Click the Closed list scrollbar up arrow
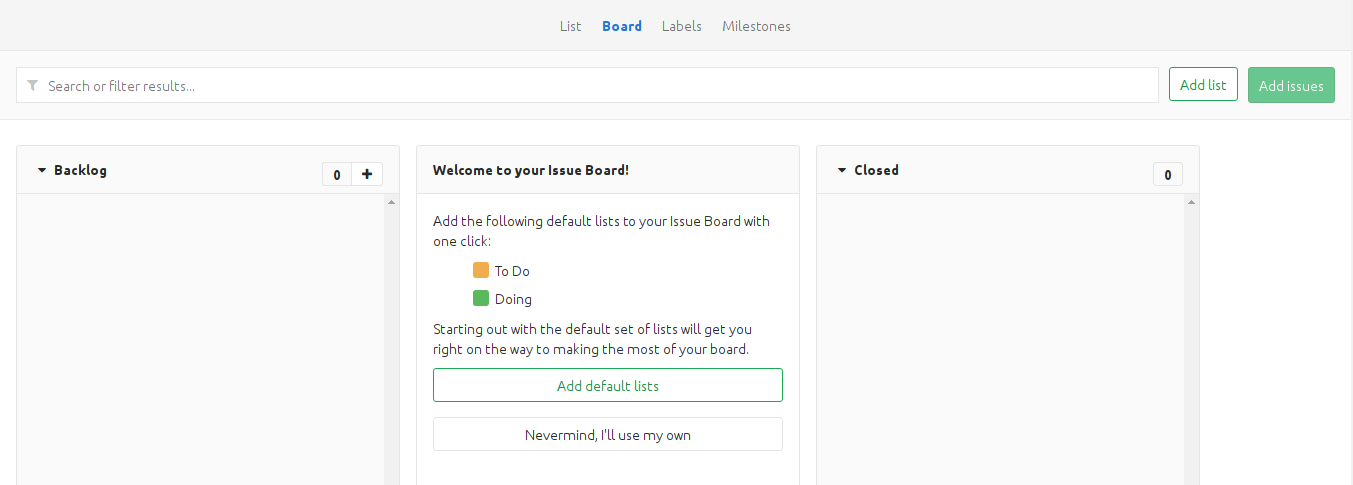This screenshot has width=1353, height=485. pyautogui.click(x=1191, y=202)
